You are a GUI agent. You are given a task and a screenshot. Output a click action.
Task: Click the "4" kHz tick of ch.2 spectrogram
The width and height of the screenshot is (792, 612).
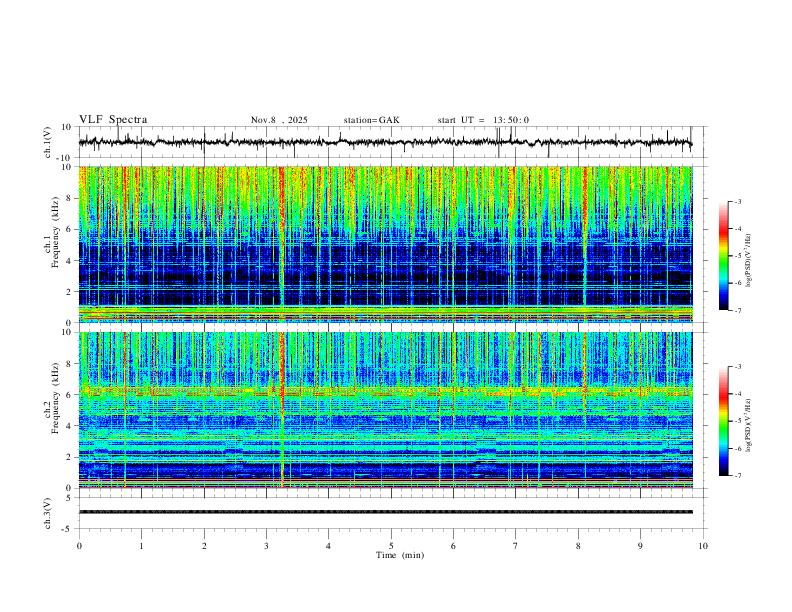(x=70, y=426)
